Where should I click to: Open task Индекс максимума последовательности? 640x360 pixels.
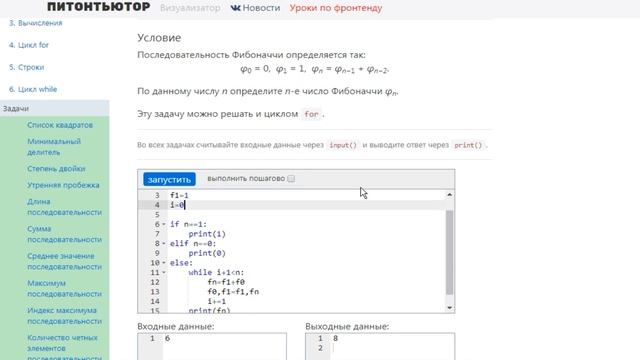pyautogui.click(x=64, y=316)
